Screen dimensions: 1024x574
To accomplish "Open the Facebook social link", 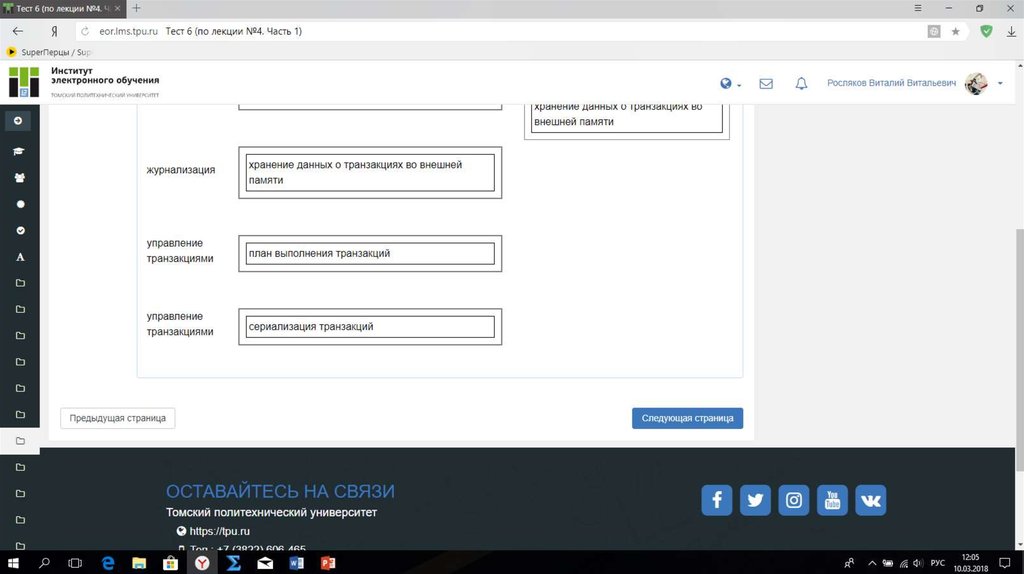I will [x=716, y=500].
